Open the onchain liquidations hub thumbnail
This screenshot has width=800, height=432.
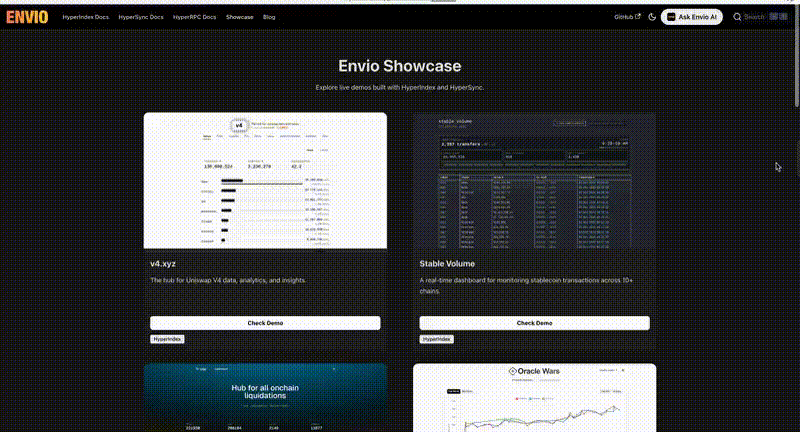265,397
